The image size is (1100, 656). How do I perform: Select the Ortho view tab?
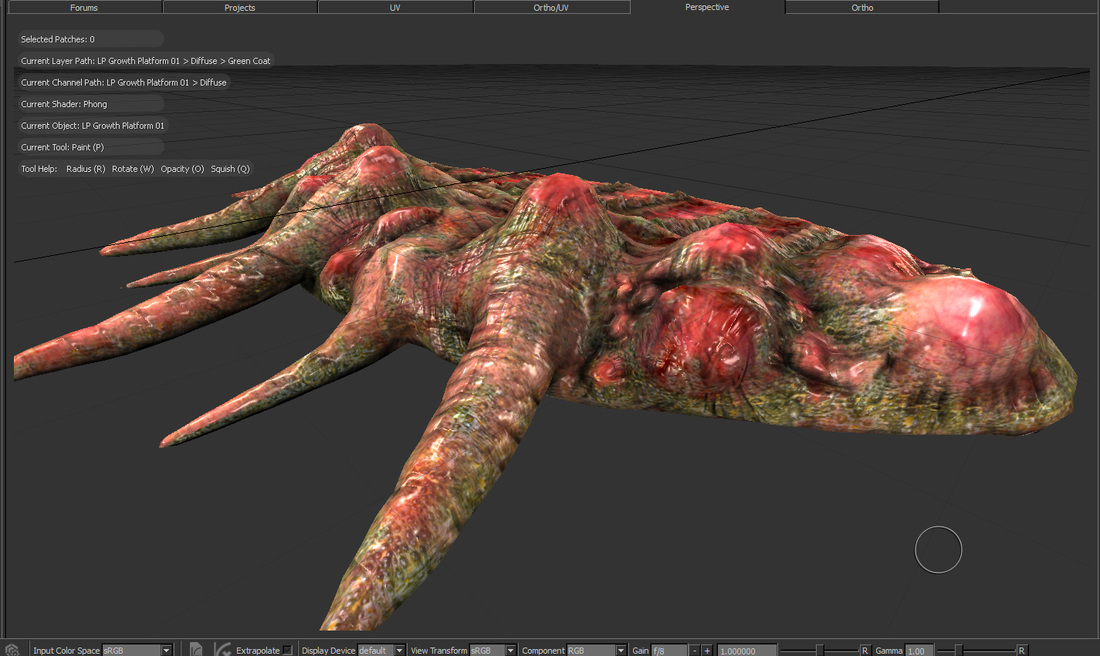click(862, 8)
